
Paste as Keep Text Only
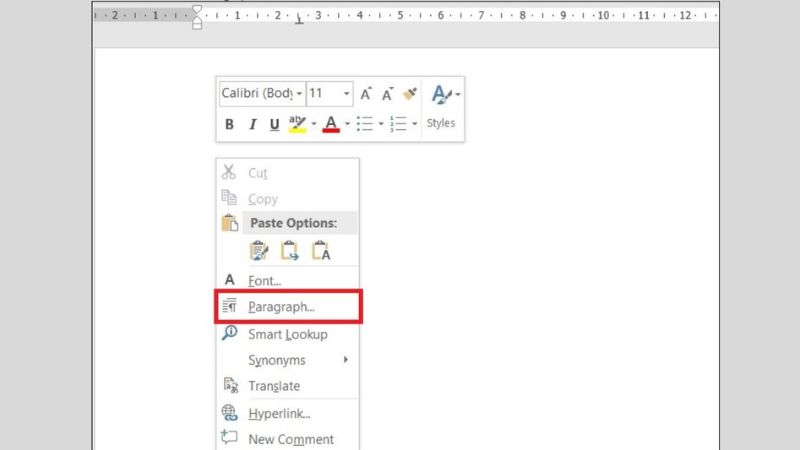click(x=321, y=251)
